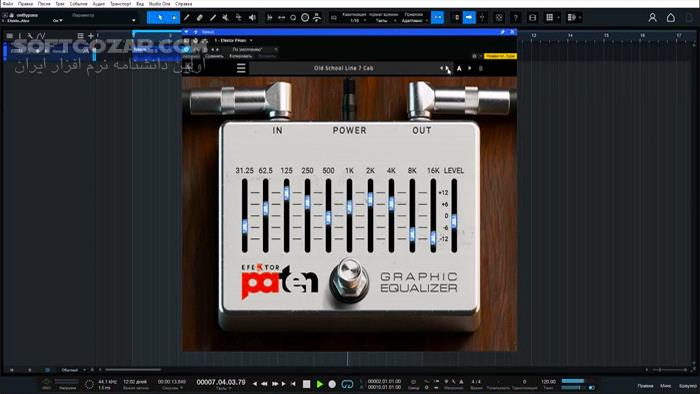Image resolution: width=700 pixels, height=394 pixels.
Task: Select the Mute tool
Action: [x=225, y=17]
